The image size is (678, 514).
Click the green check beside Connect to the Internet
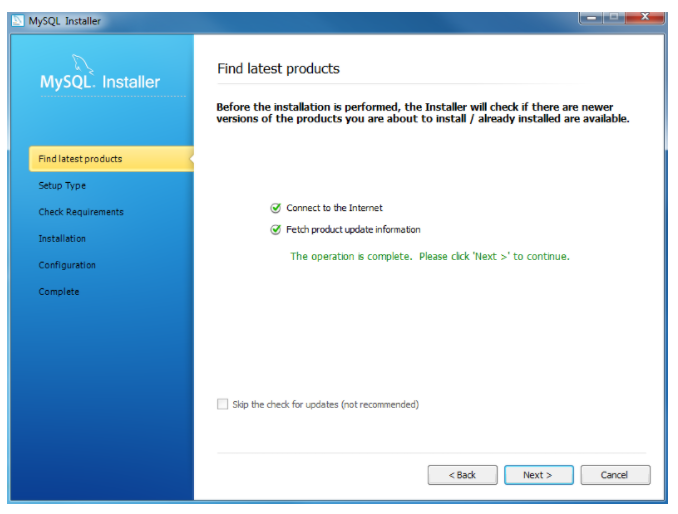click(x=275, y=208)
